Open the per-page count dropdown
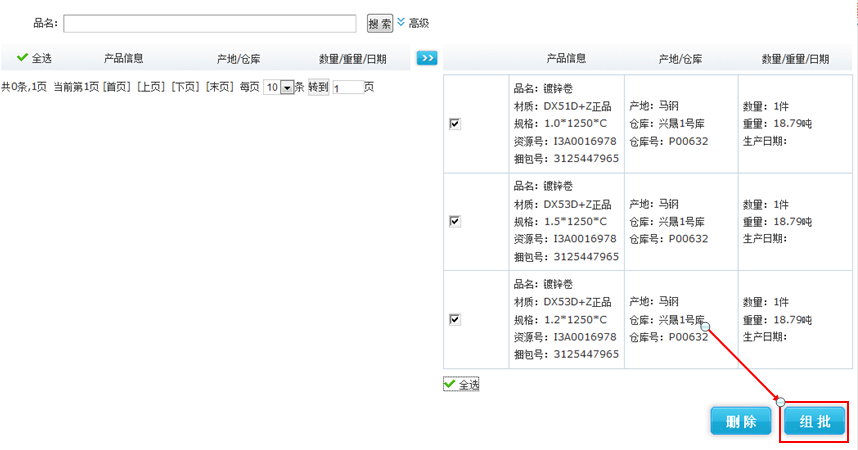The height and width of the screenshot is (450, 858). pyautogui.click(x=287, y=88)
